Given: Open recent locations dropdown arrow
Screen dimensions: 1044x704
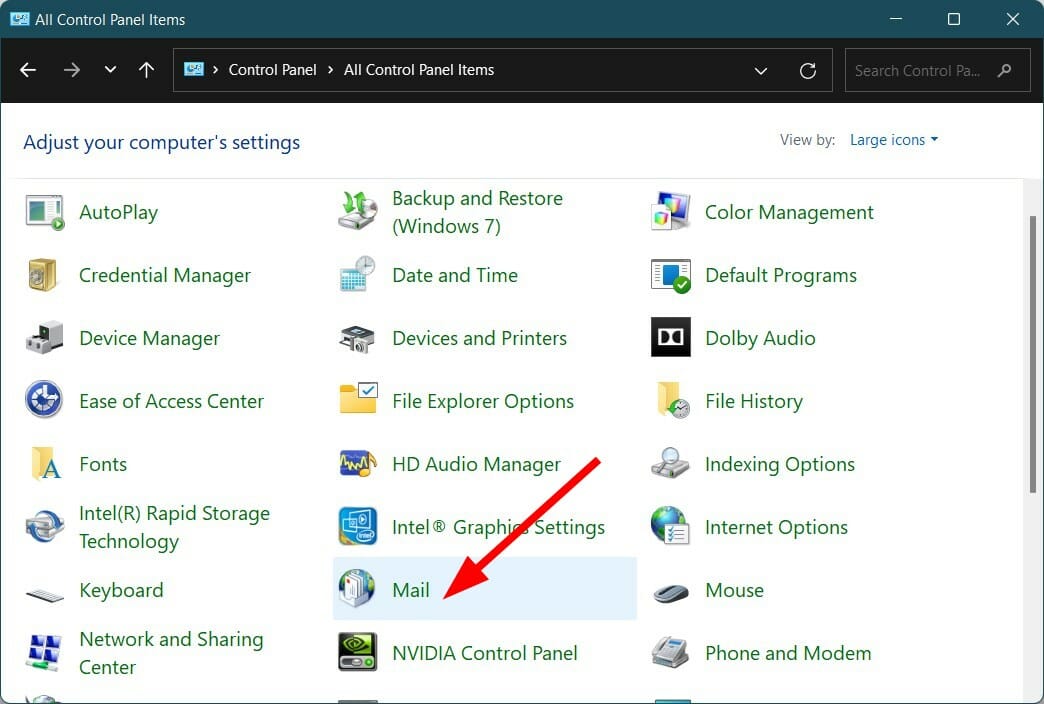Looking at the screenshot, I should [x=111, y=69].
